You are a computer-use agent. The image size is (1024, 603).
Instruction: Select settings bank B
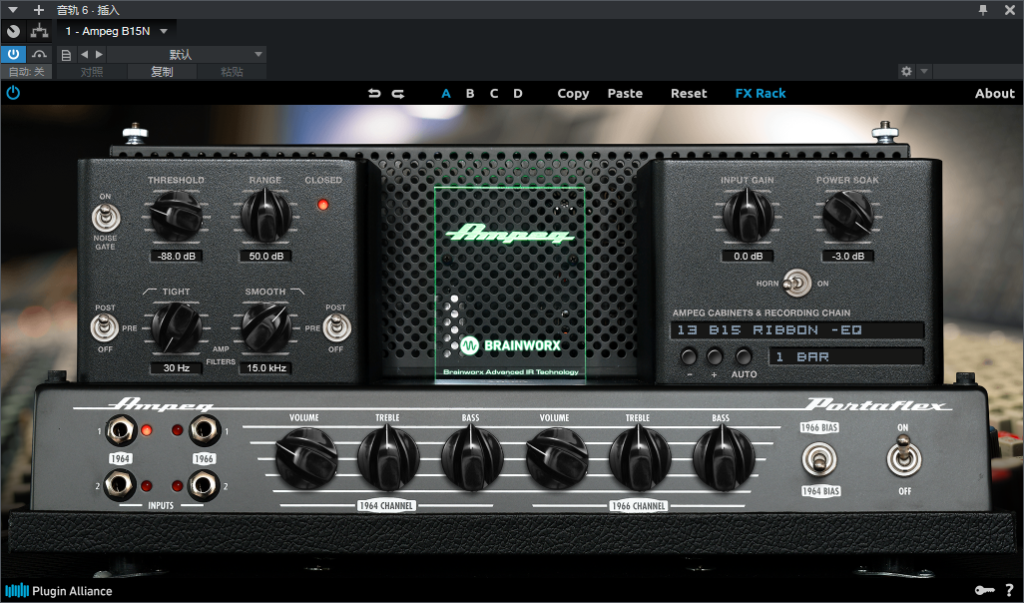point(470,93)
